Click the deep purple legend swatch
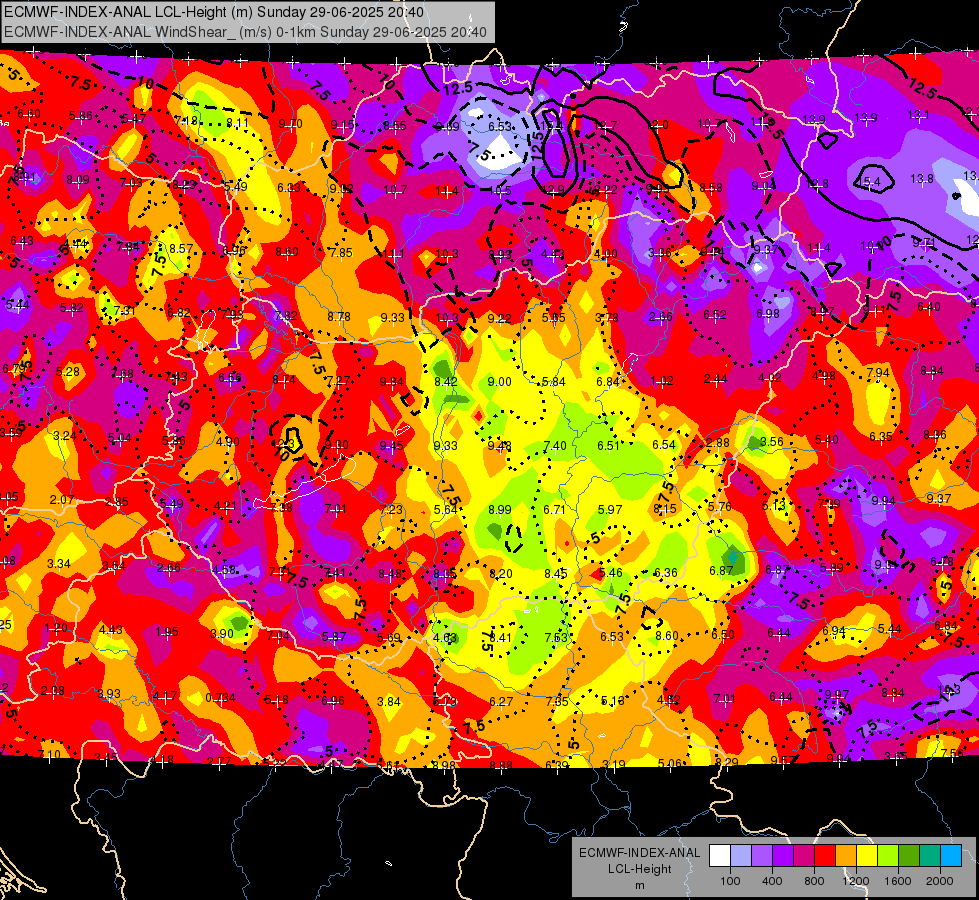This screenshot has width=979, height=900. tap(783, 856)
